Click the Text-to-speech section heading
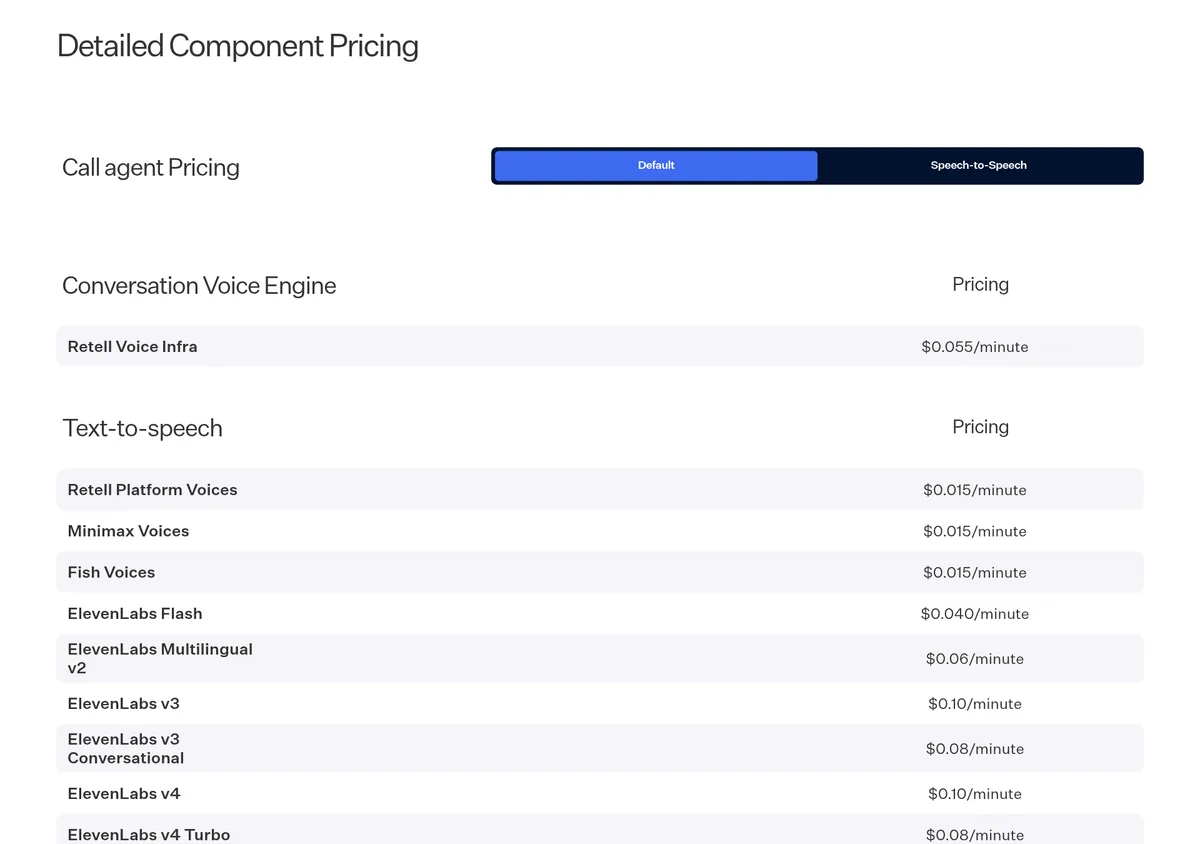 [x=142, y=428]
